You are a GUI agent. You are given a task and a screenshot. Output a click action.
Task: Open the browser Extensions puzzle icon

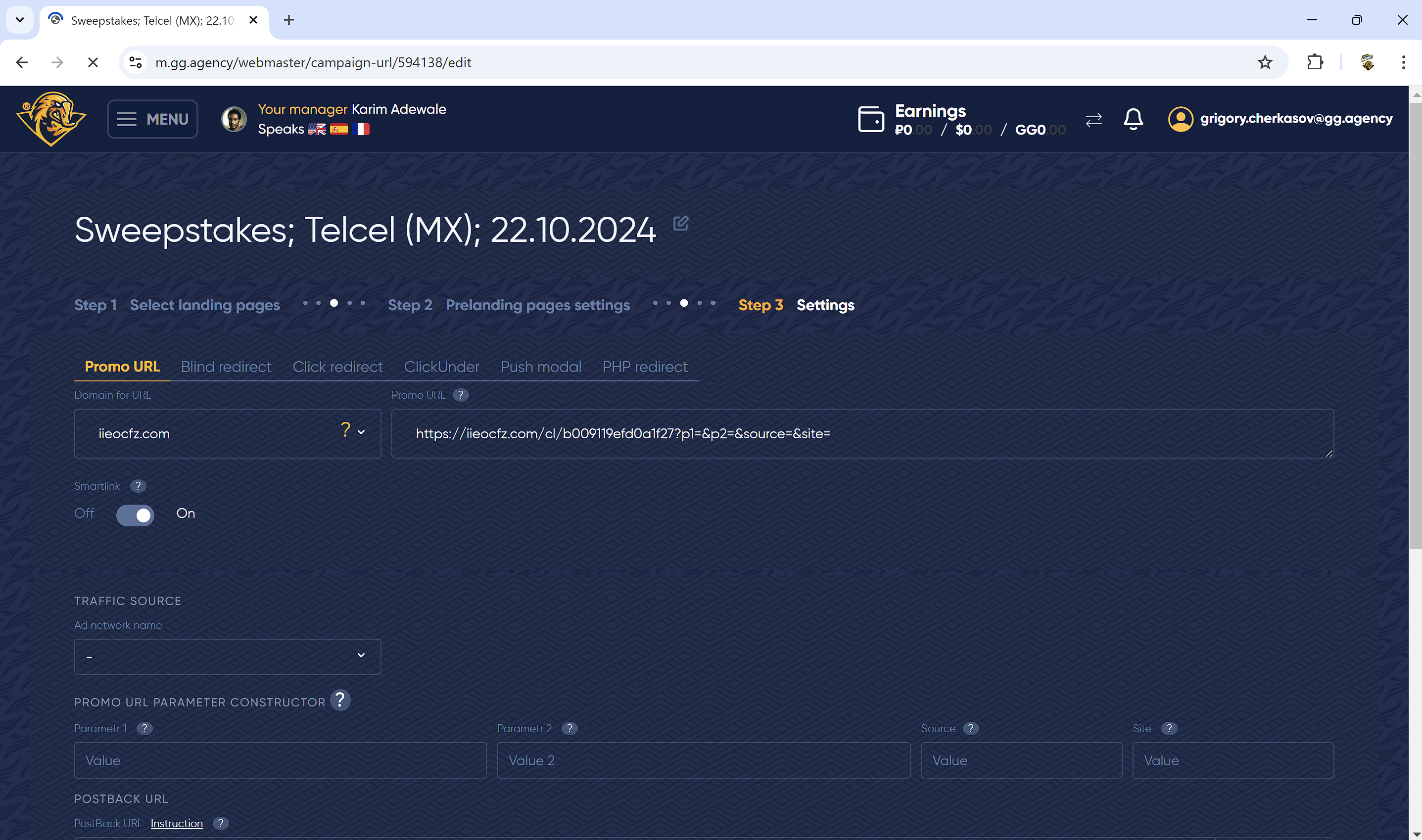[1315, 62]
